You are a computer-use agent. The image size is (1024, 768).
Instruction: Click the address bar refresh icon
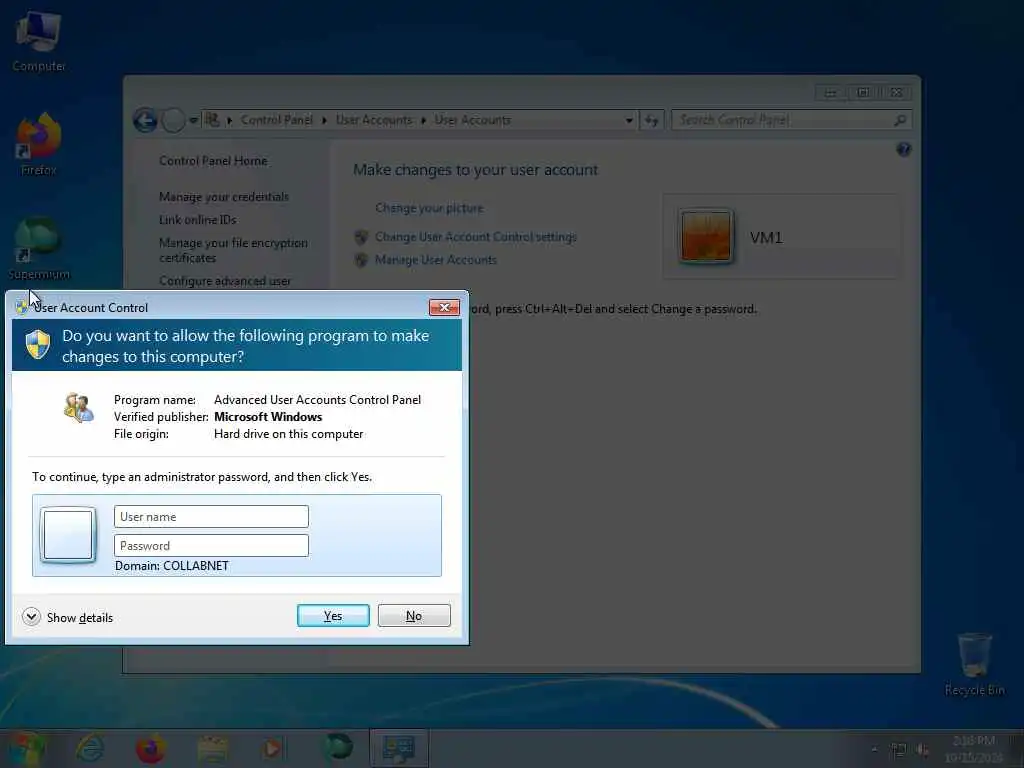(652, 120)
